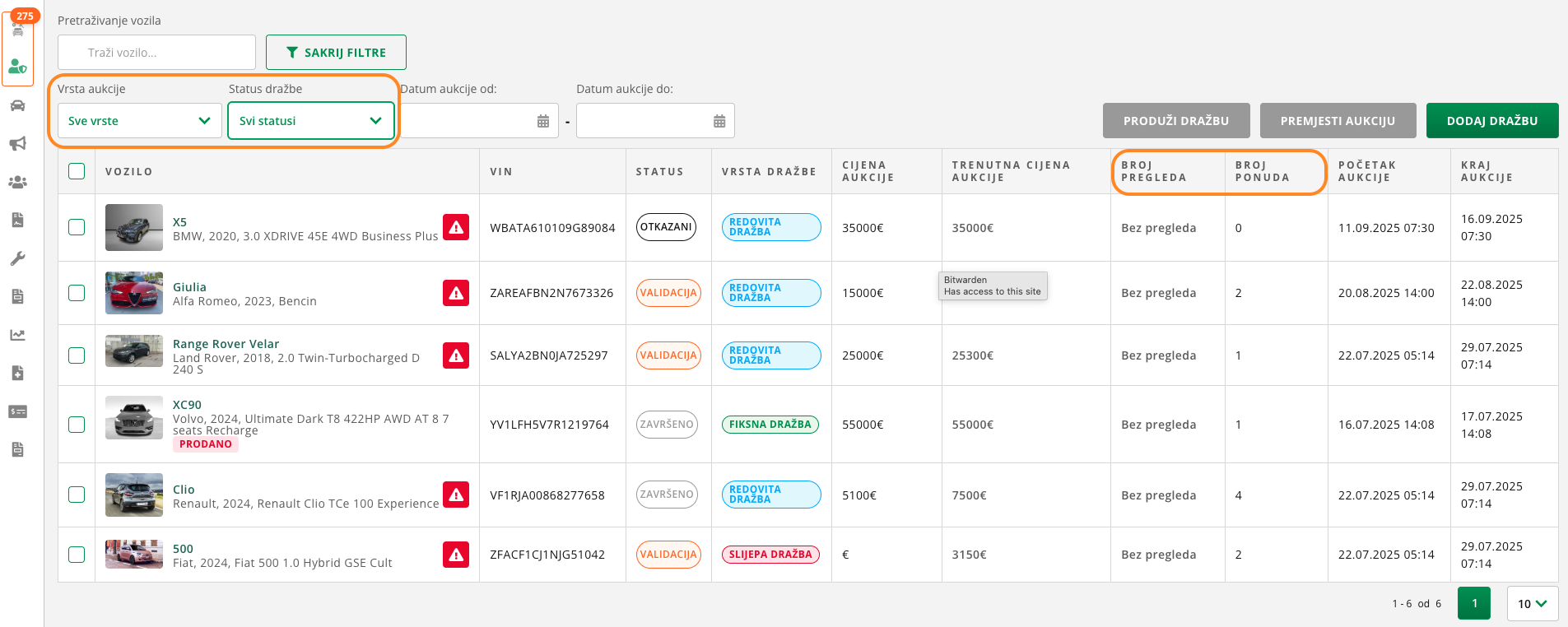
Task: Click the vehicle search input field
Action: pos(156,53)
